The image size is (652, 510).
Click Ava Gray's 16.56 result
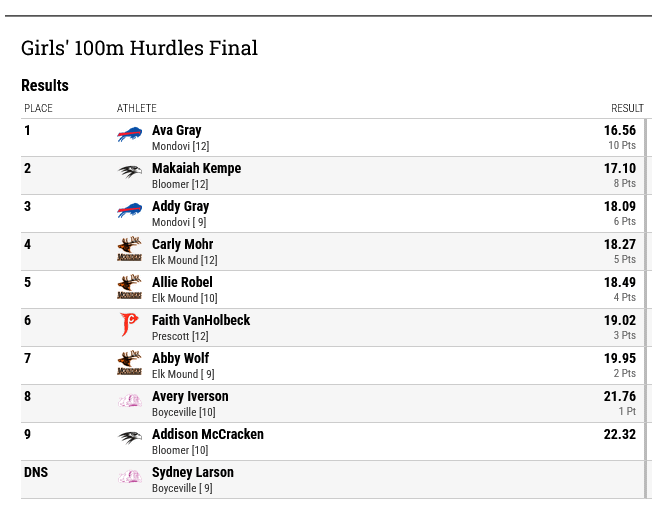(x=620, y=130)
